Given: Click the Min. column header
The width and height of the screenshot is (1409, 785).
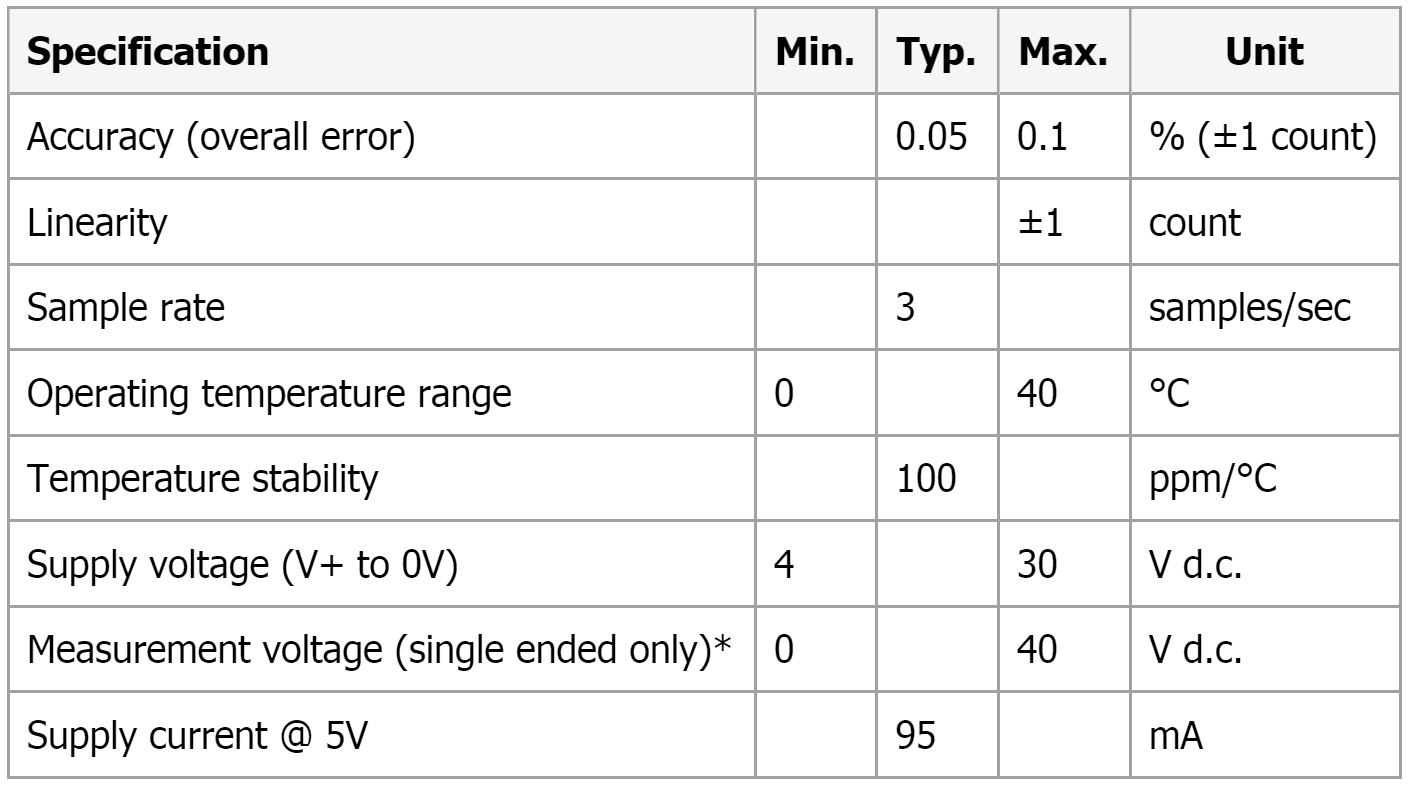Looking at the screenshot, I should point(815,53).
